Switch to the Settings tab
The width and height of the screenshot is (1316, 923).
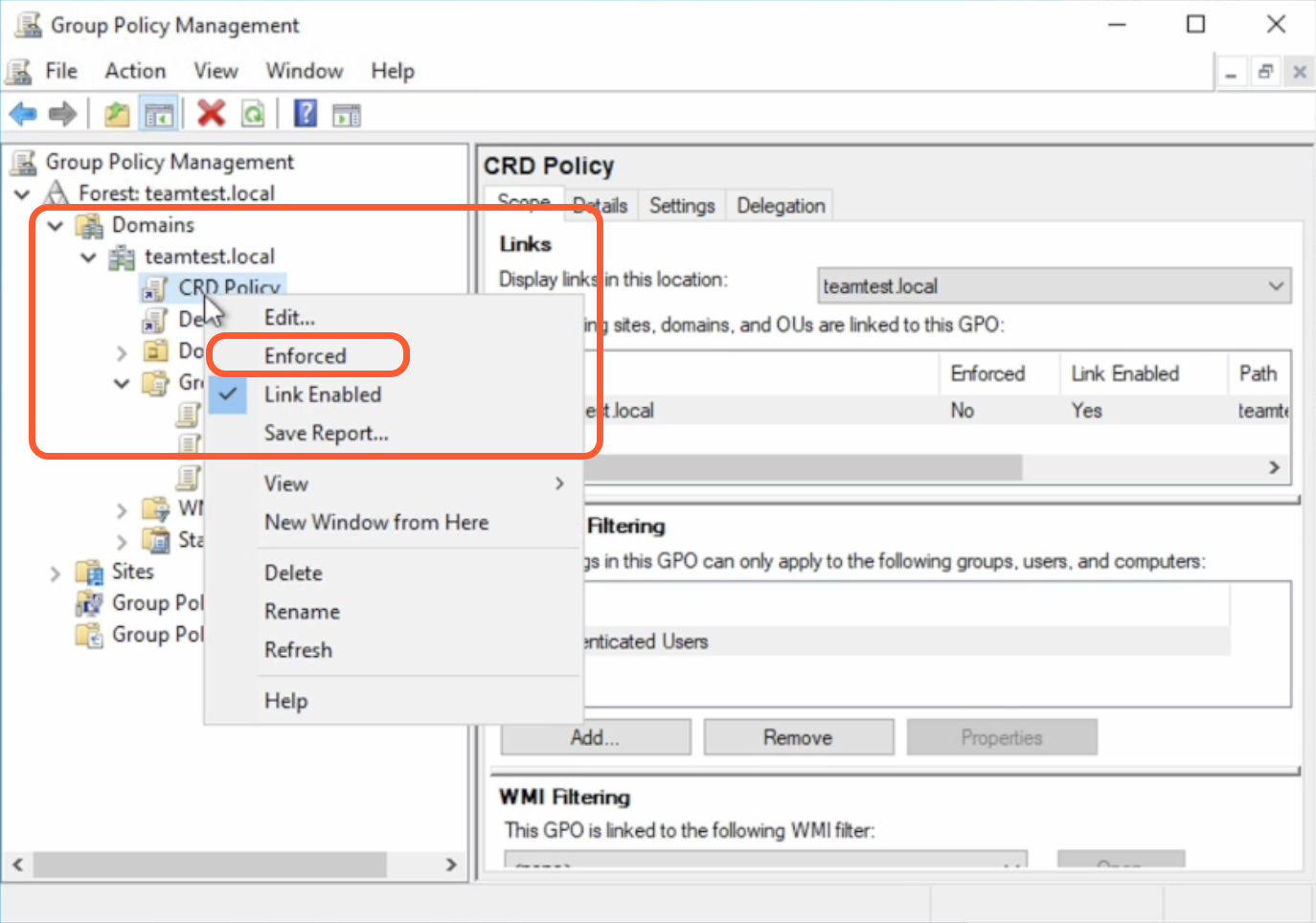coord(682,206)
